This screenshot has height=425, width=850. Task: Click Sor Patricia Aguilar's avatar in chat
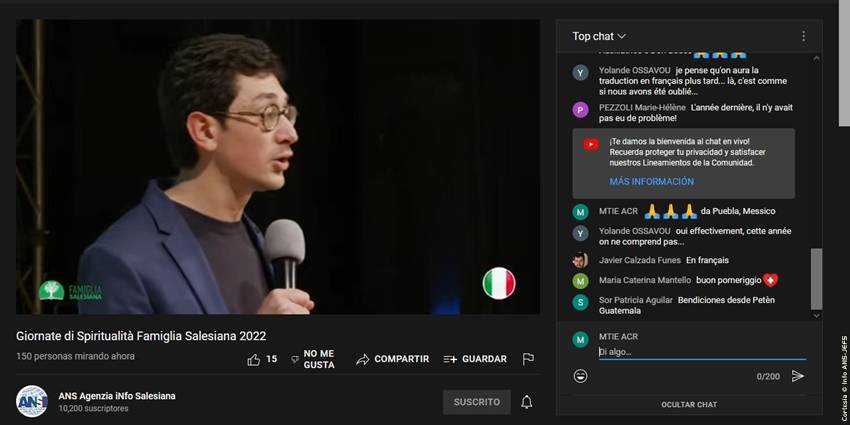coord(581,302)
